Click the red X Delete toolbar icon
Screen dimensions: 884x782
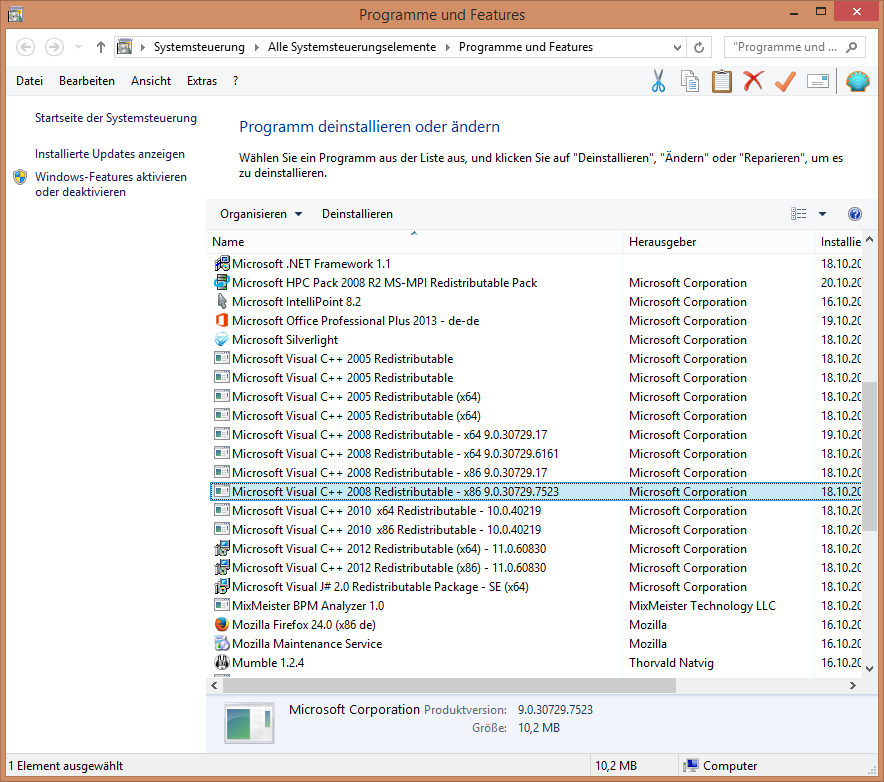pyautogui.click(x=753, y=81)
